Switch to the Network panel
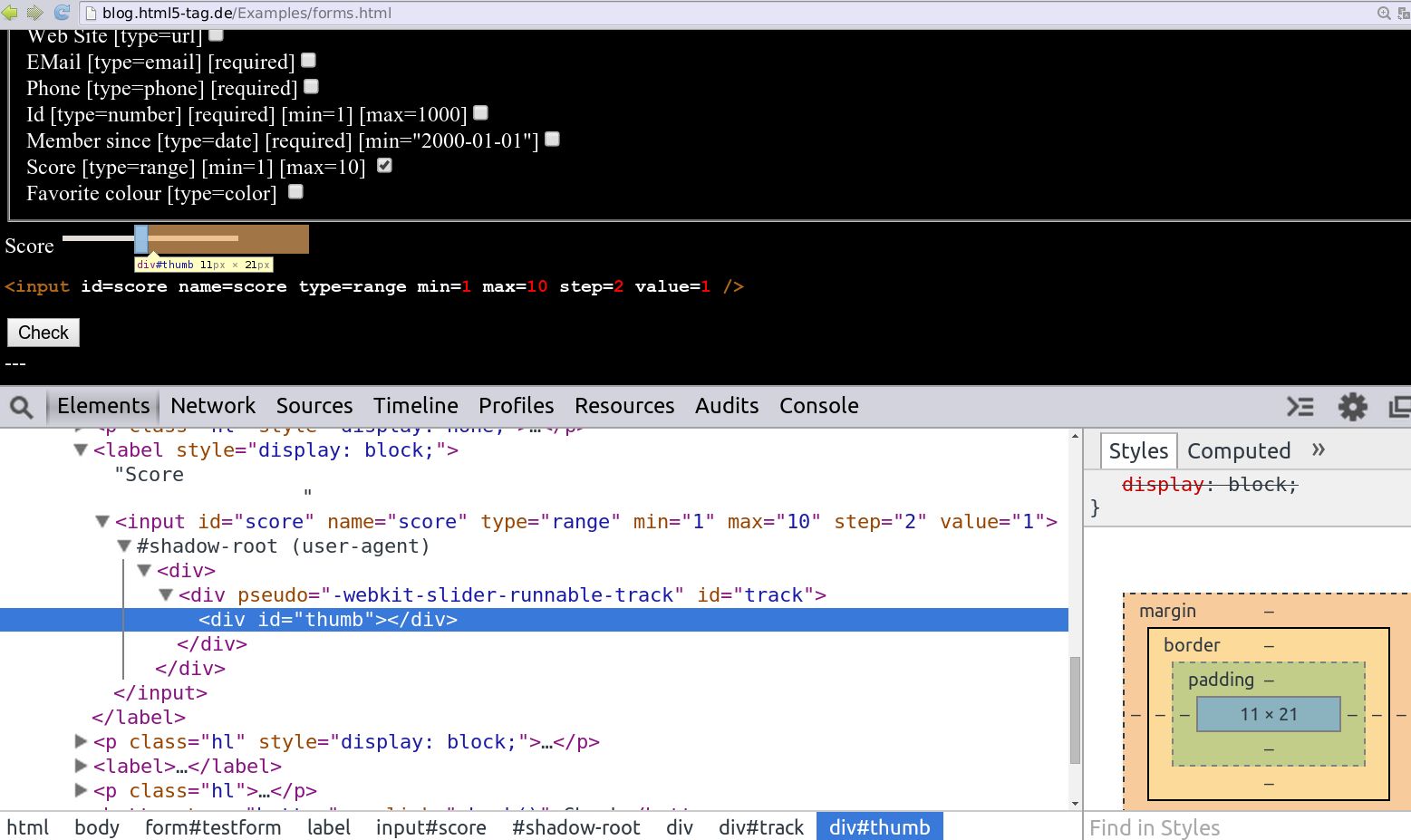 coord(213,406)
